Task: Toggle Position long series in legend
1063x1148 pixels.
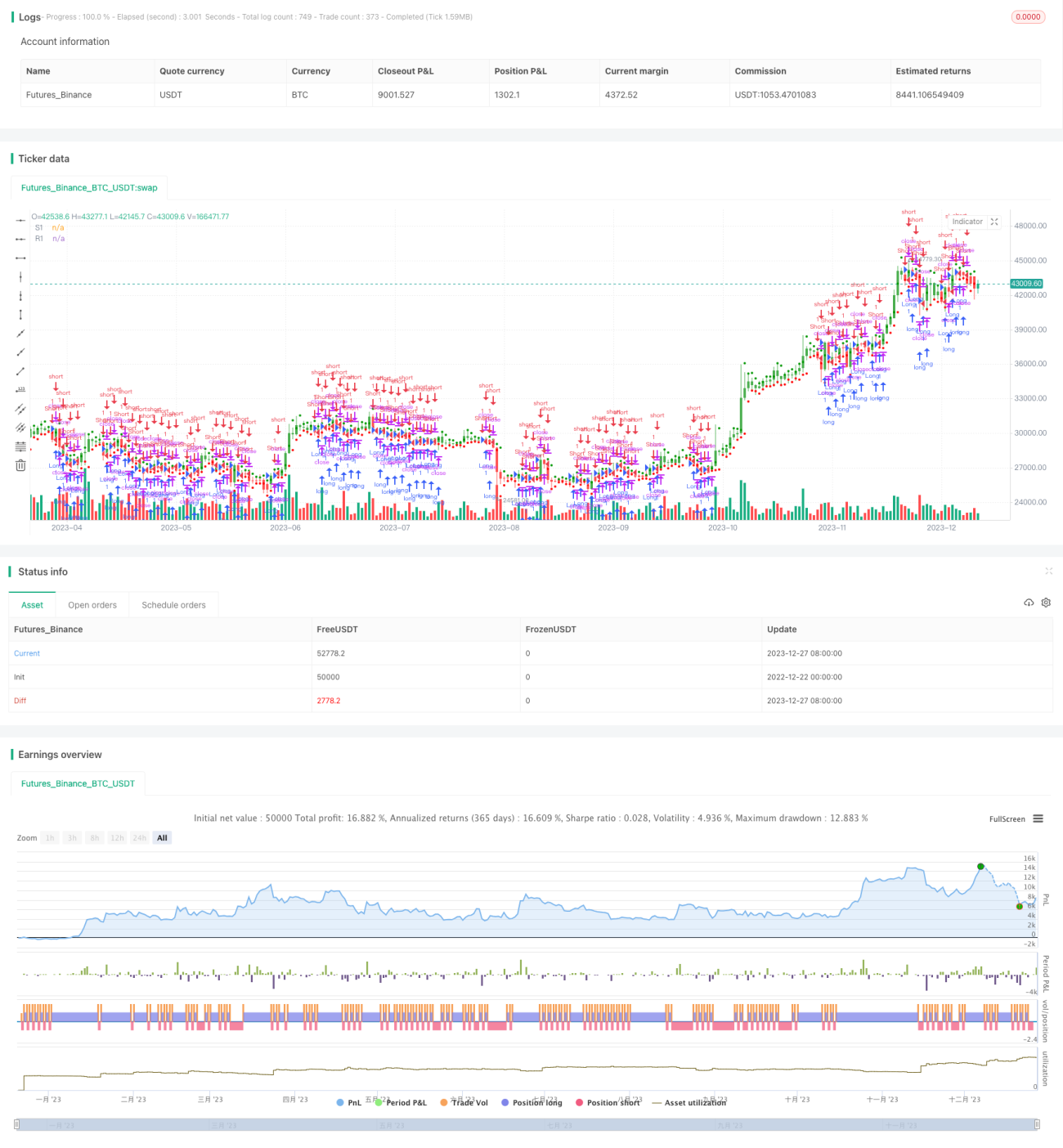Action: (531, 1102)
